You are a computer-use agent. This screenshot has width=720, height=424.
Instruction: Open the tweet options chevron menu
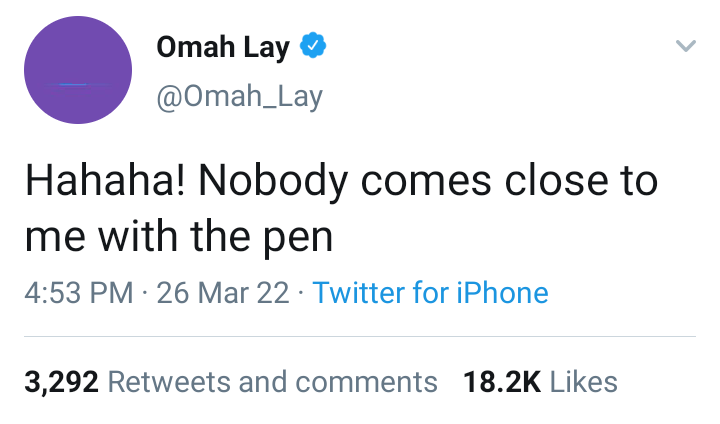click(685, 47)
